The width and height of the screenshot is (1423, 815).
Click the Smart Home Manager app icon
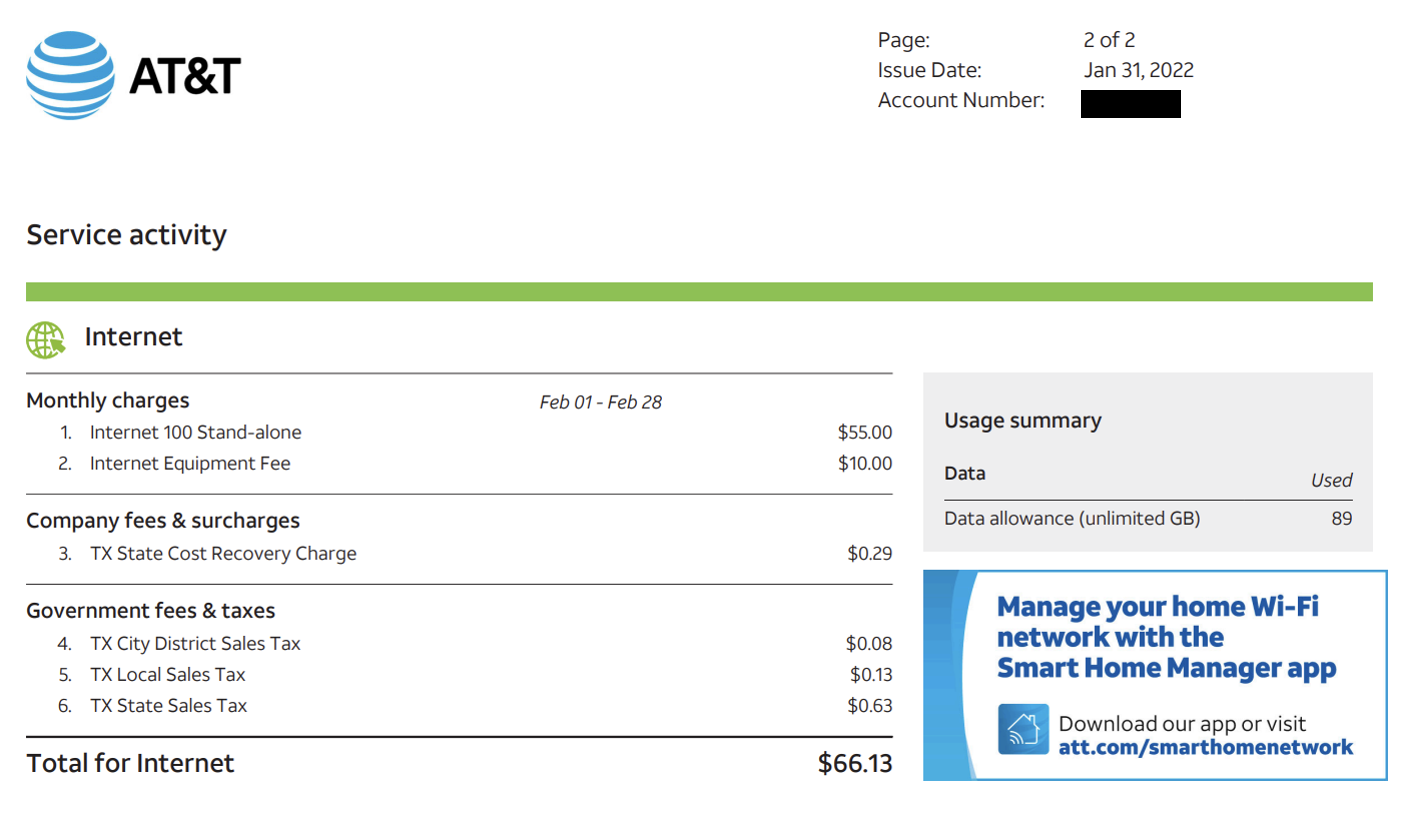point(1023,729)
